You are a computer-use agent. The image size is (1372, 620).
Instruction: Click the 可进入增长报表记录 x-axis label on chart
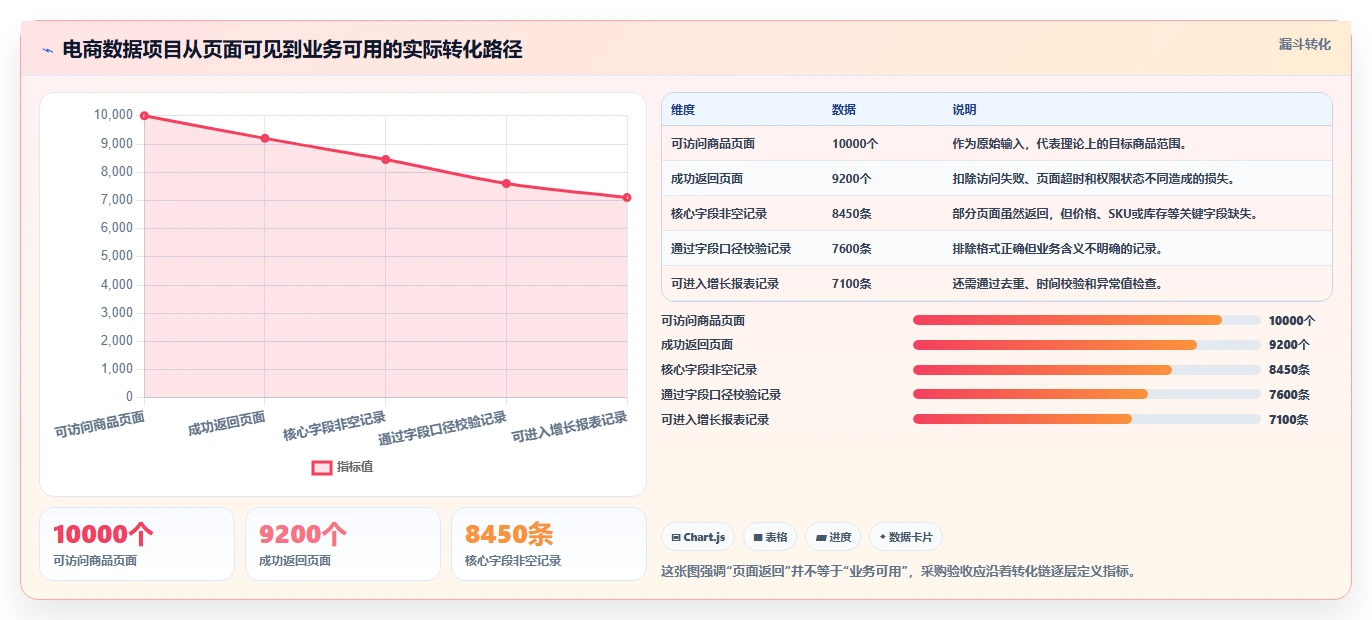point(569,427)
